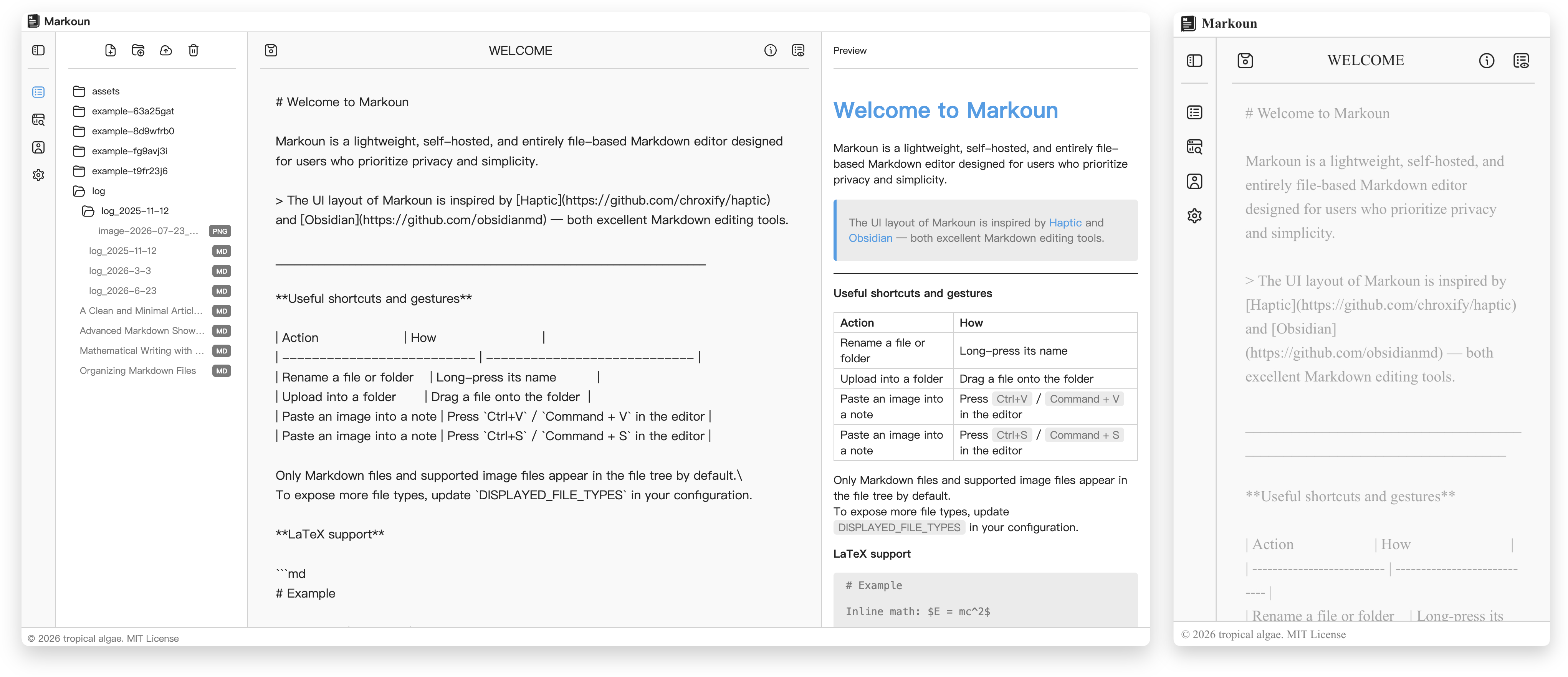Viewport: 1568px width, 677px height.
Task: Click 'Drag a file onto the folder' cell
Action: [1045, 378]
